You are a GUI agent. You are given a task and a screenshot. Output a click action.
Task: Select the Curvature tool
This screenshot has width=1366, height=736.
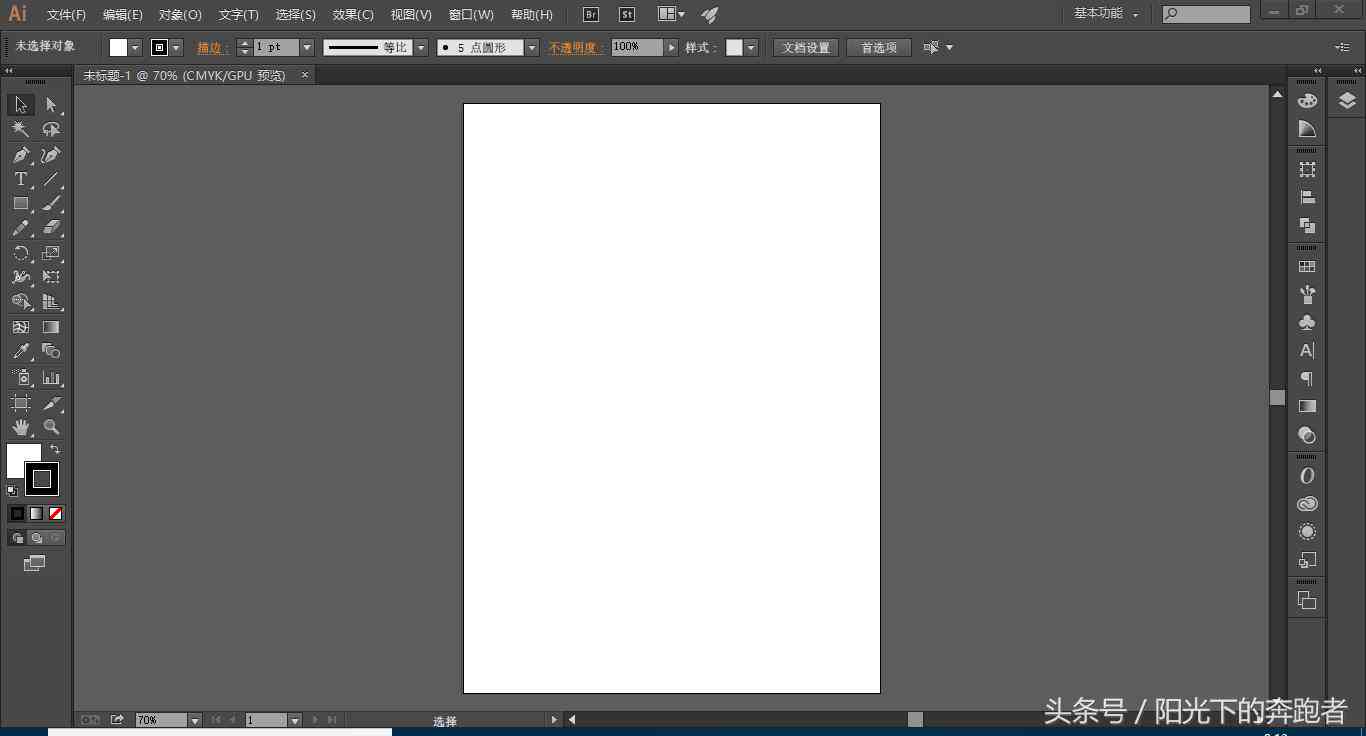click(51, 155)
